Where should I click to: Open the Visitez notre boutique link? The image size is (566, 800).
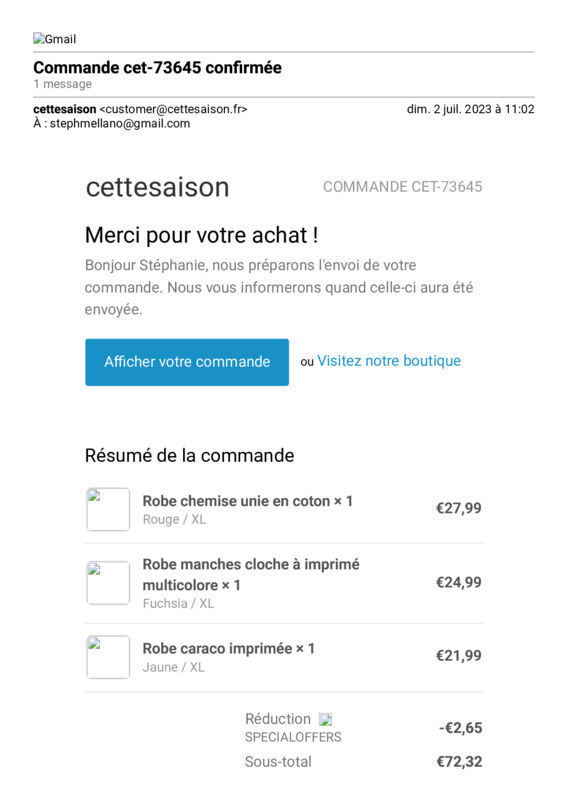click(x=389, y=361)
